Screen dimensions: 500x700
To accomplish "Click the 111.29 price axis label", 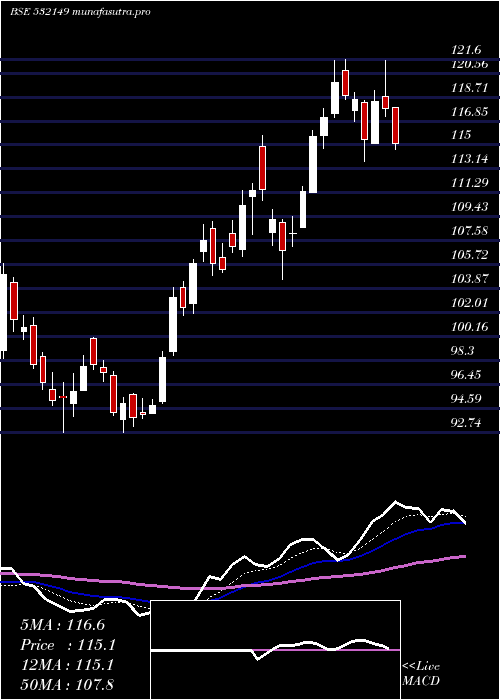I will [469, 183].
